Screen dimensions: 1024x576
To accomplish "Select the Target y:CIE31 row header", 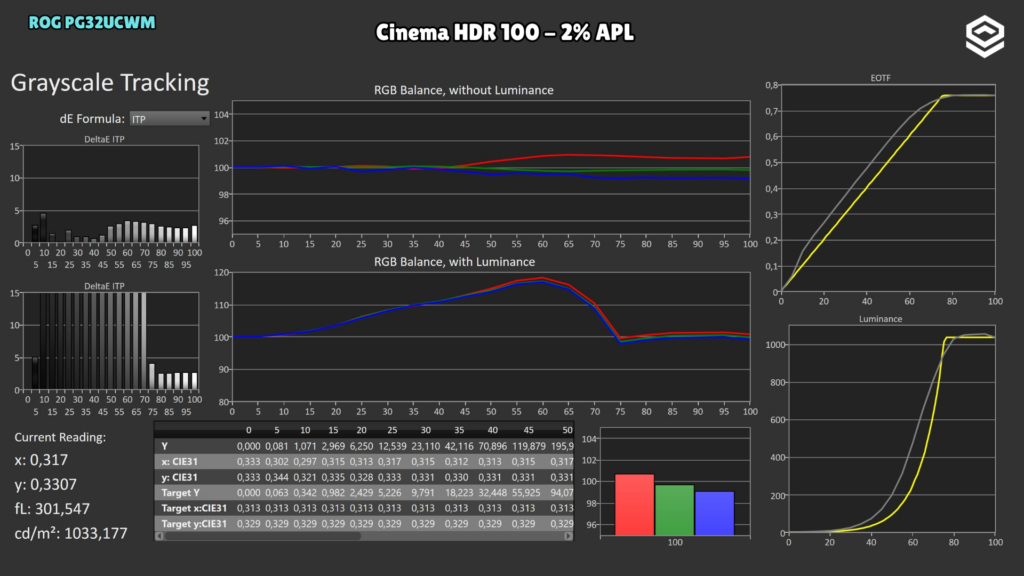I will pyautogui.click(x=194, y=524).
